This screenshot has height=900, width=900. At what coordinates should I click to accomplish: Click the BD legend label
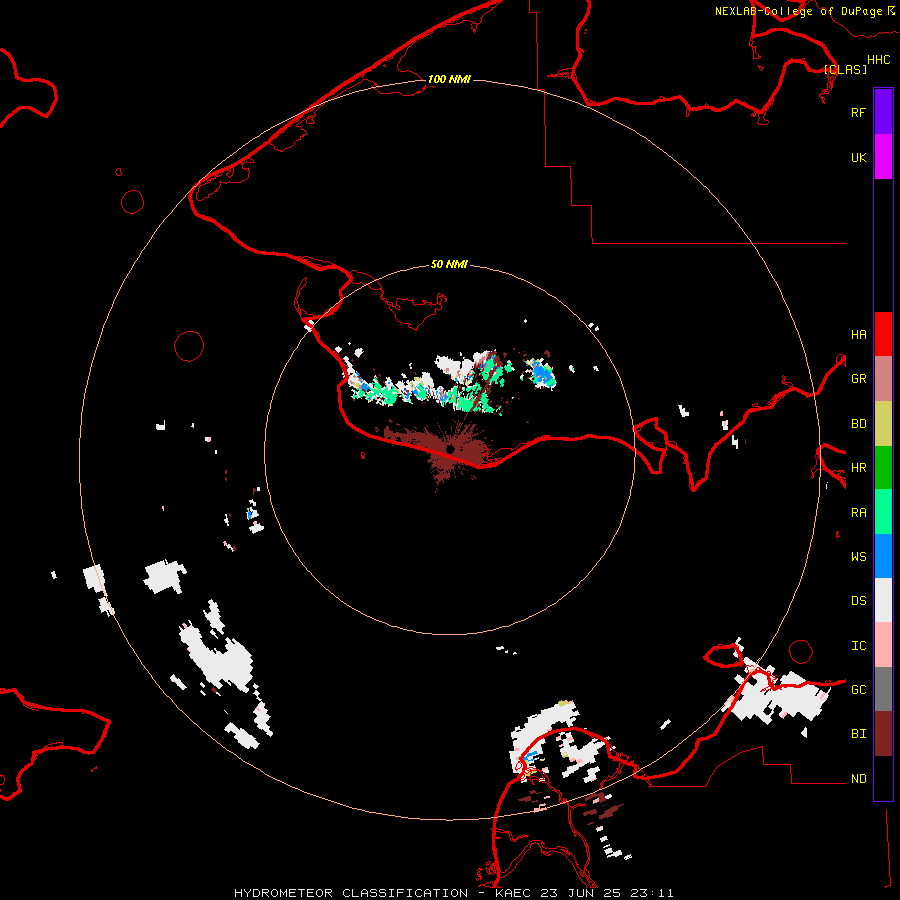(858, 424)
